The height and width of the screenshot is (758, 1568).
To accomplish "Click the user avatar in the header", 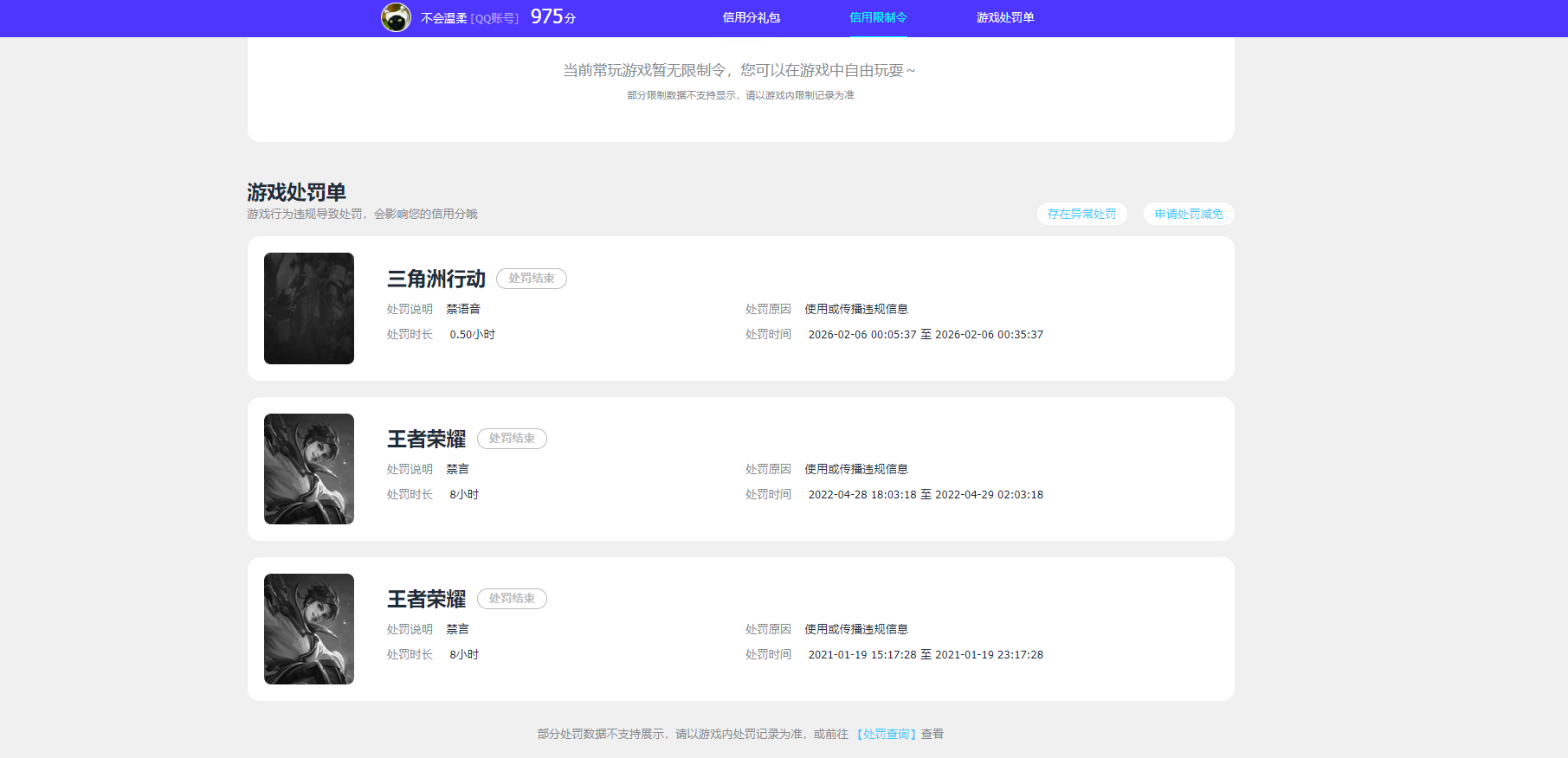I will tap(396, 17).
